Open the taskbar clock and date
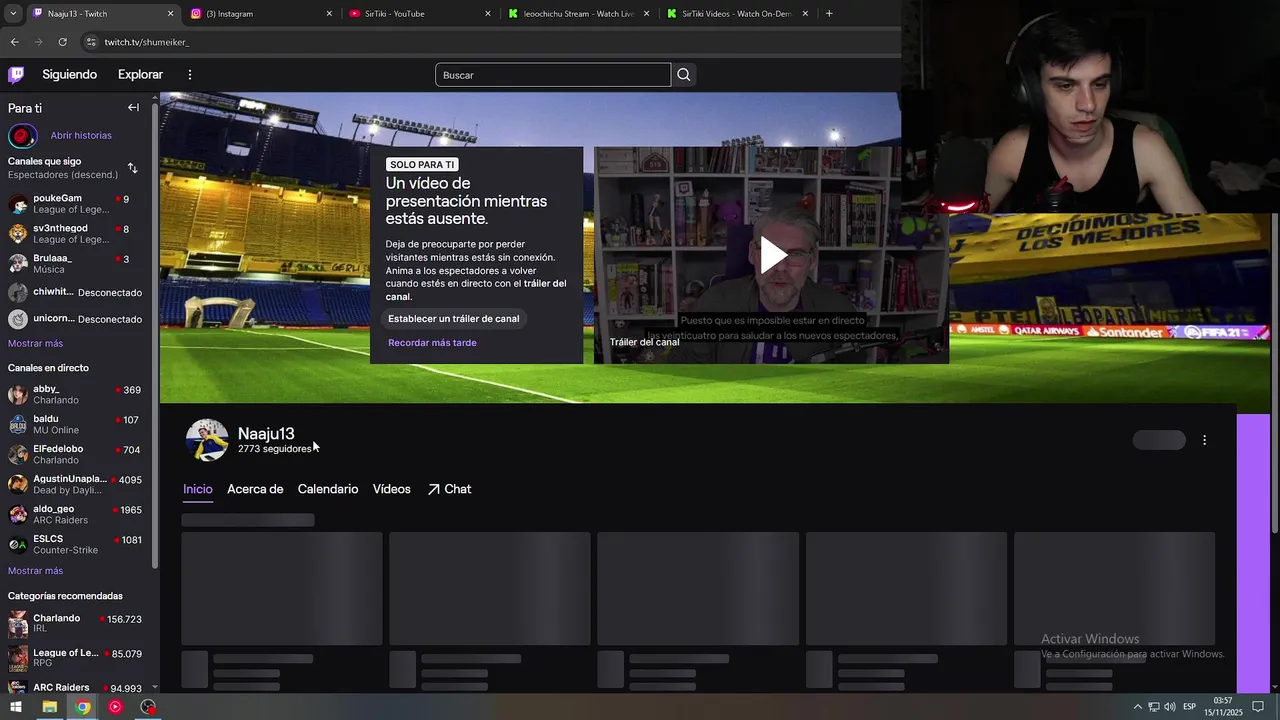The image size is (1280, 720). pyautogui.click(x=1222, y=706)
